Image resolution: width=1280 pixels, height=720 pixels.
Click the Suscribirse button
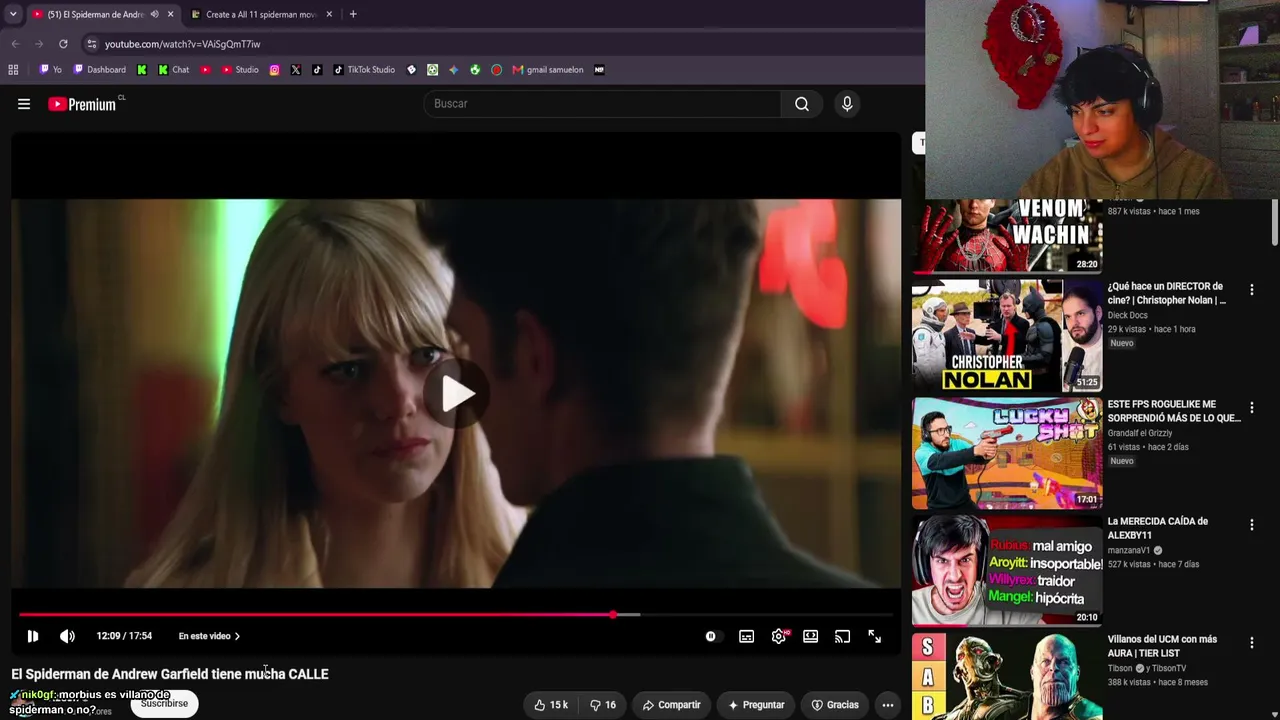click(164, 704)
